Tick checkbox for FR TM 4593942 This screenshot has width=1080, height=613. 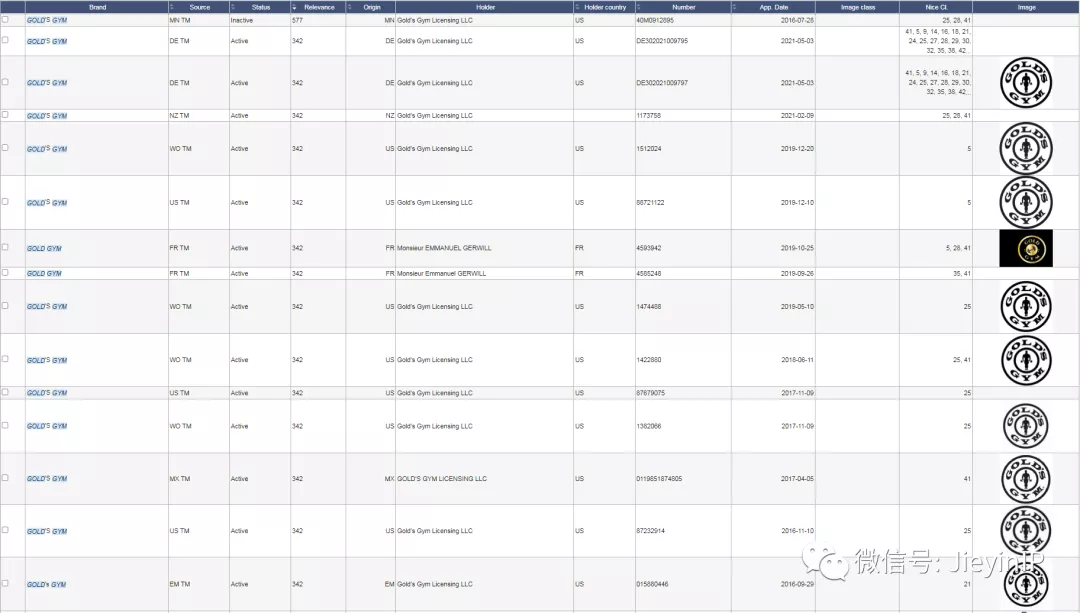click(6, 247)
